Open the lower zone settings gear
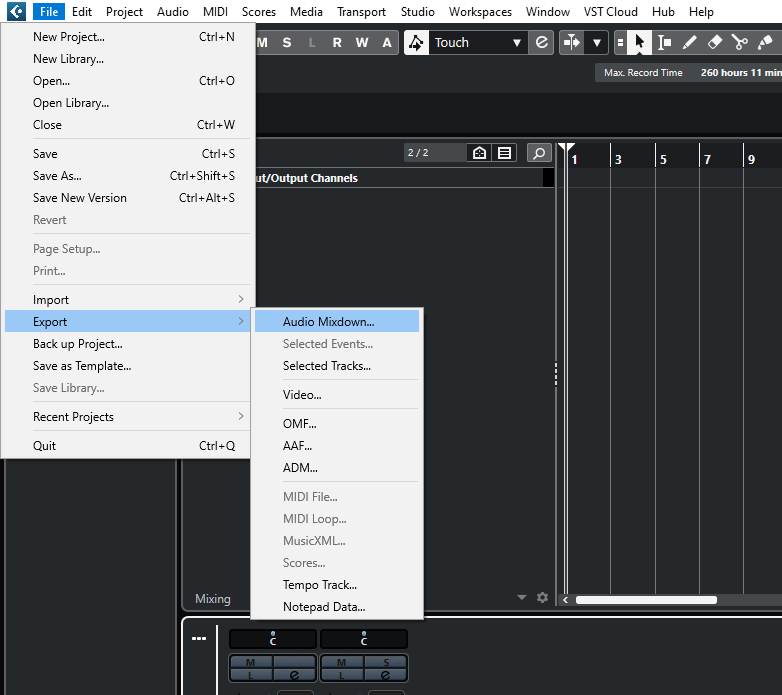This screenshot has height=695, width=782. [x=543, y=597]
